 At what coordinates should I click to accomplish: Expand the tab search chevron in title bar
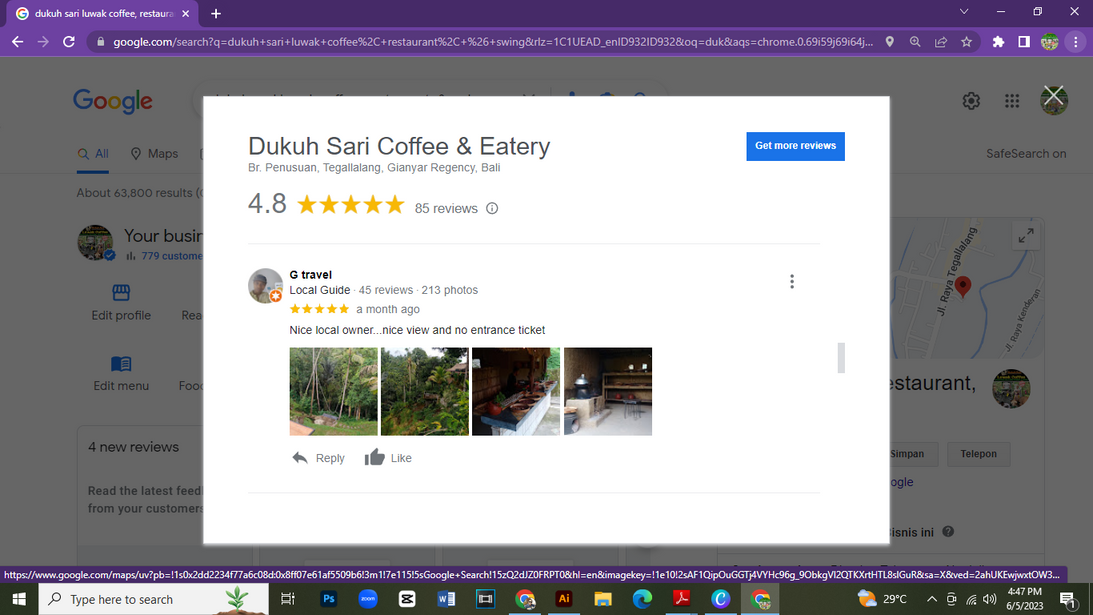[964, 12]
